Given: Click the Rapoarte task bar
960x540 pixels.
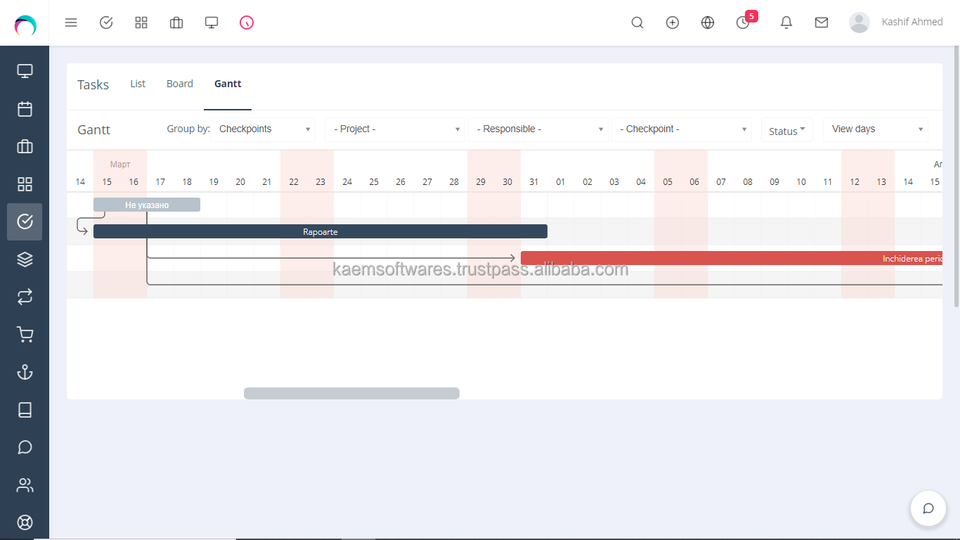Looking at the screenshot, I should (320, 231).
